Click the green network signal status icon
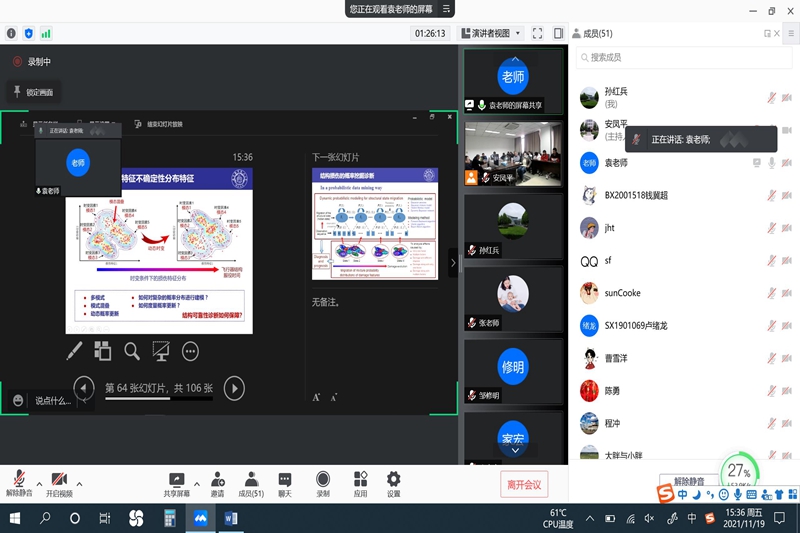 tap(46, 33)
